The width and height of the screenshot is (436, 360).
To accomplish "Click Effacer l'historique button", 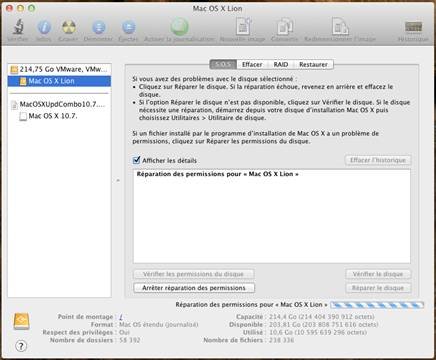I will [378, 160].
